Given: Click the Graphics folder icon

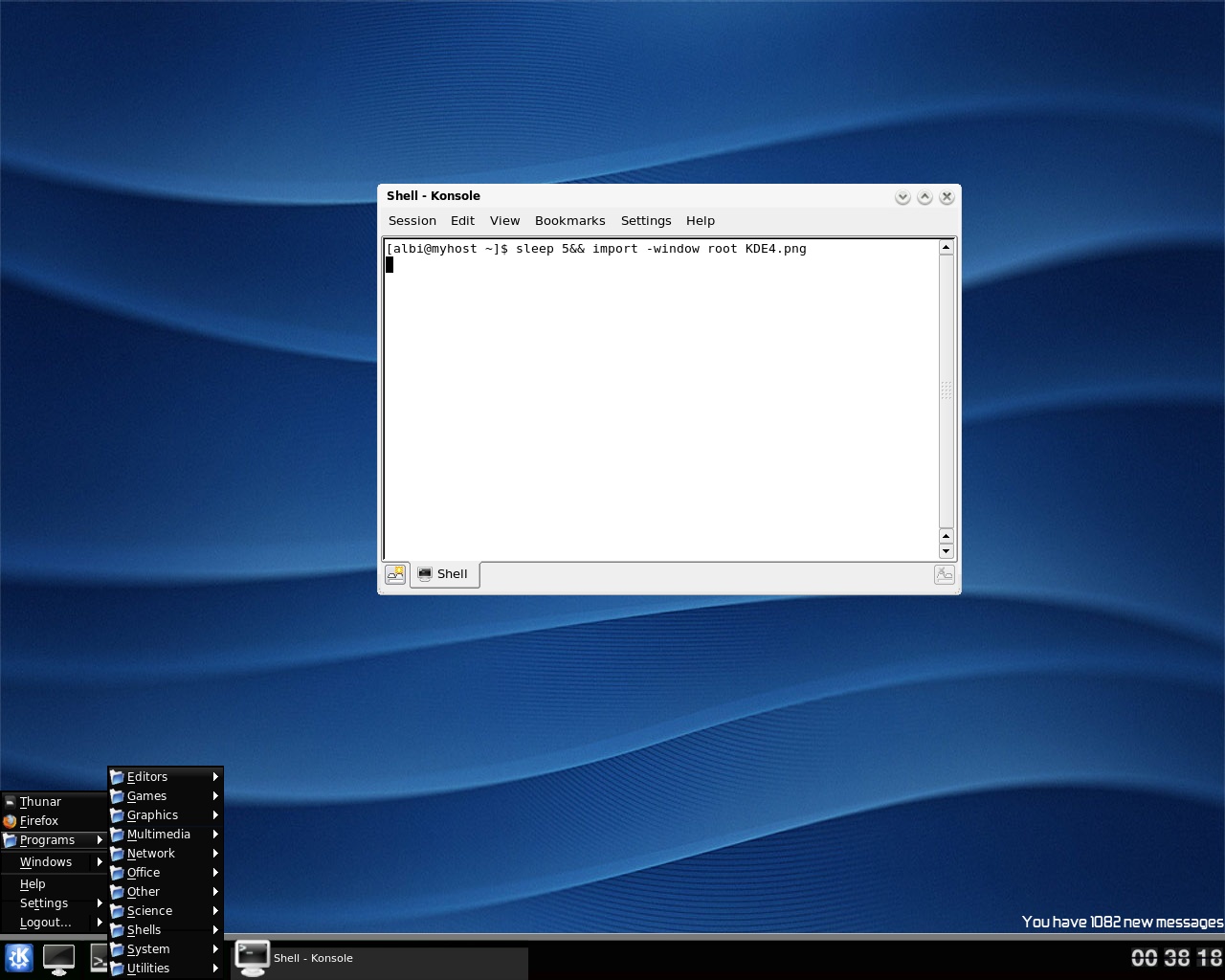Looking at the screenshot, I should (x=117, y=815).
